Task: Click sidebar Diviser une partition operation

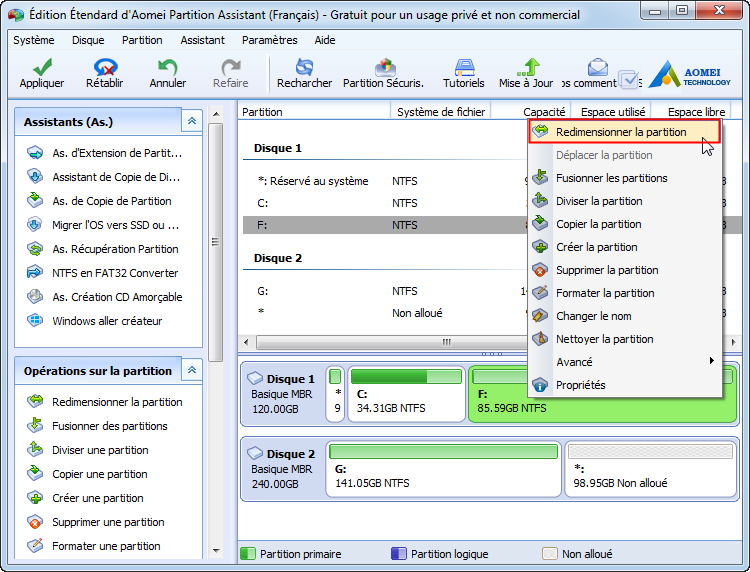Action: 88,450
